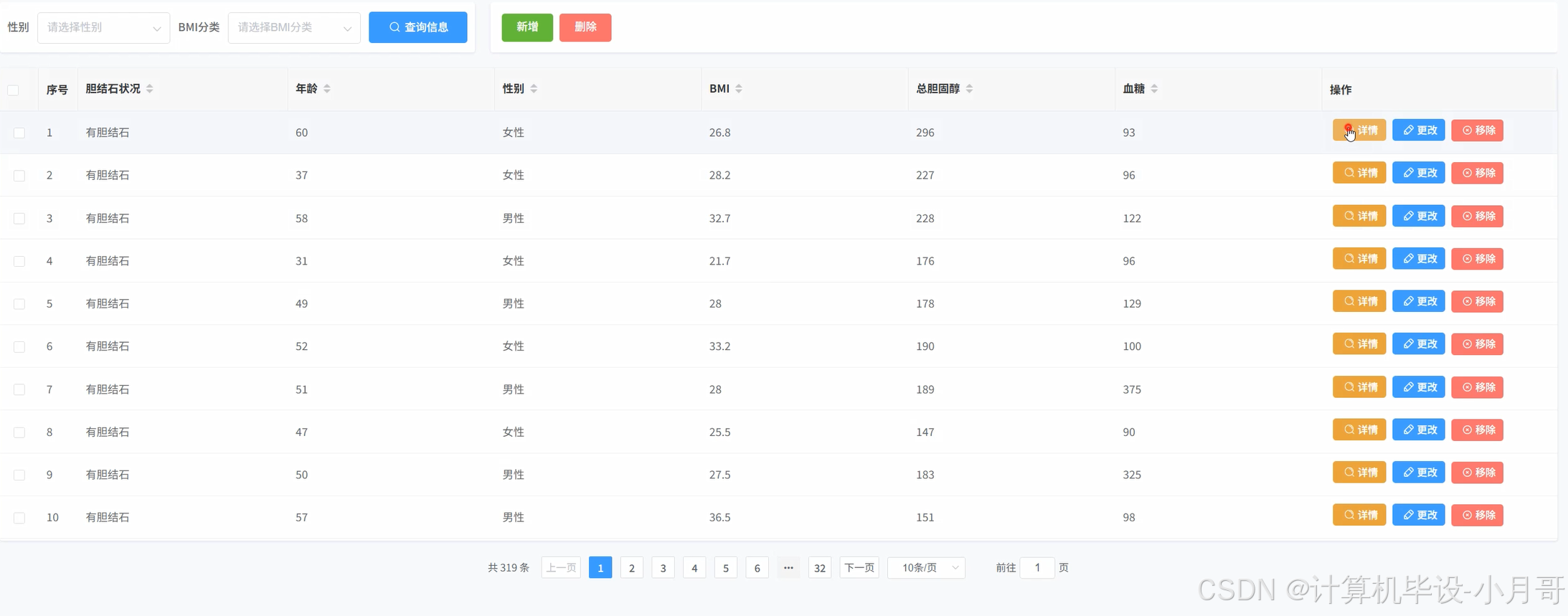Image resolution: width=1568 pixels, height=616 pixels.
Task: Click the 上一页 previous page button
Action: pyautogui.click(x=561, y=568)
